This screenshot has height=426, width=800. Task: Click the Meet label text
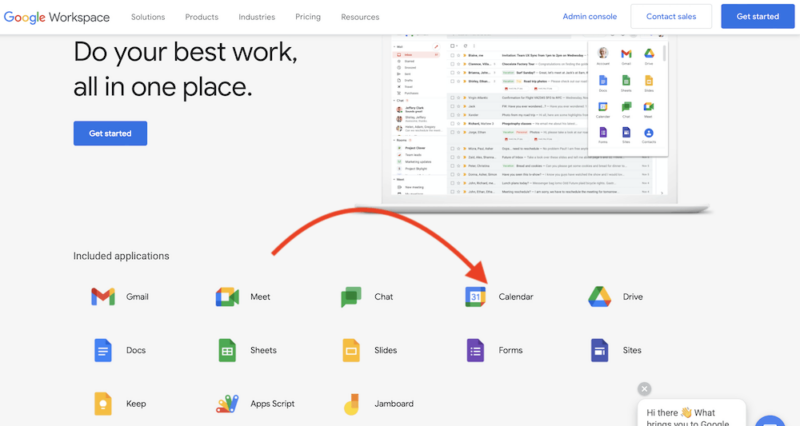(260, 296)
